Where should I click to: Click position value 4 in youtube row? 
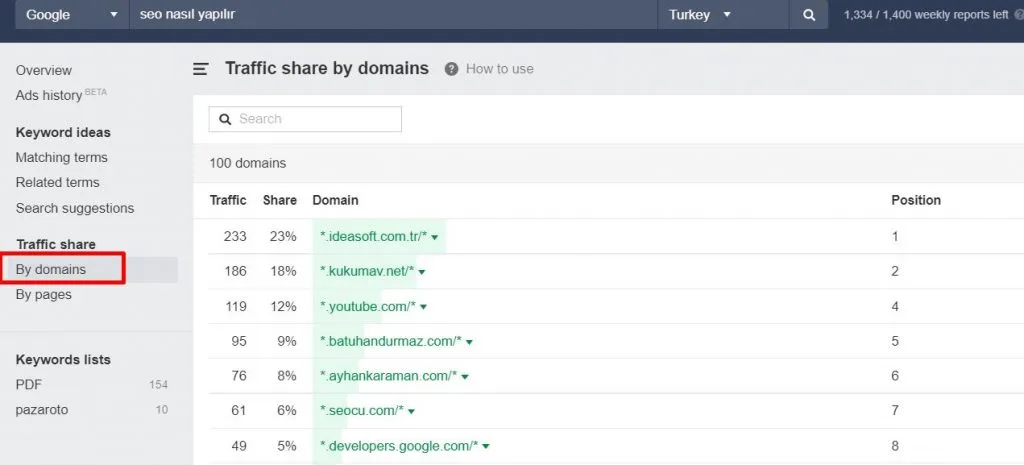pos(895,306)
